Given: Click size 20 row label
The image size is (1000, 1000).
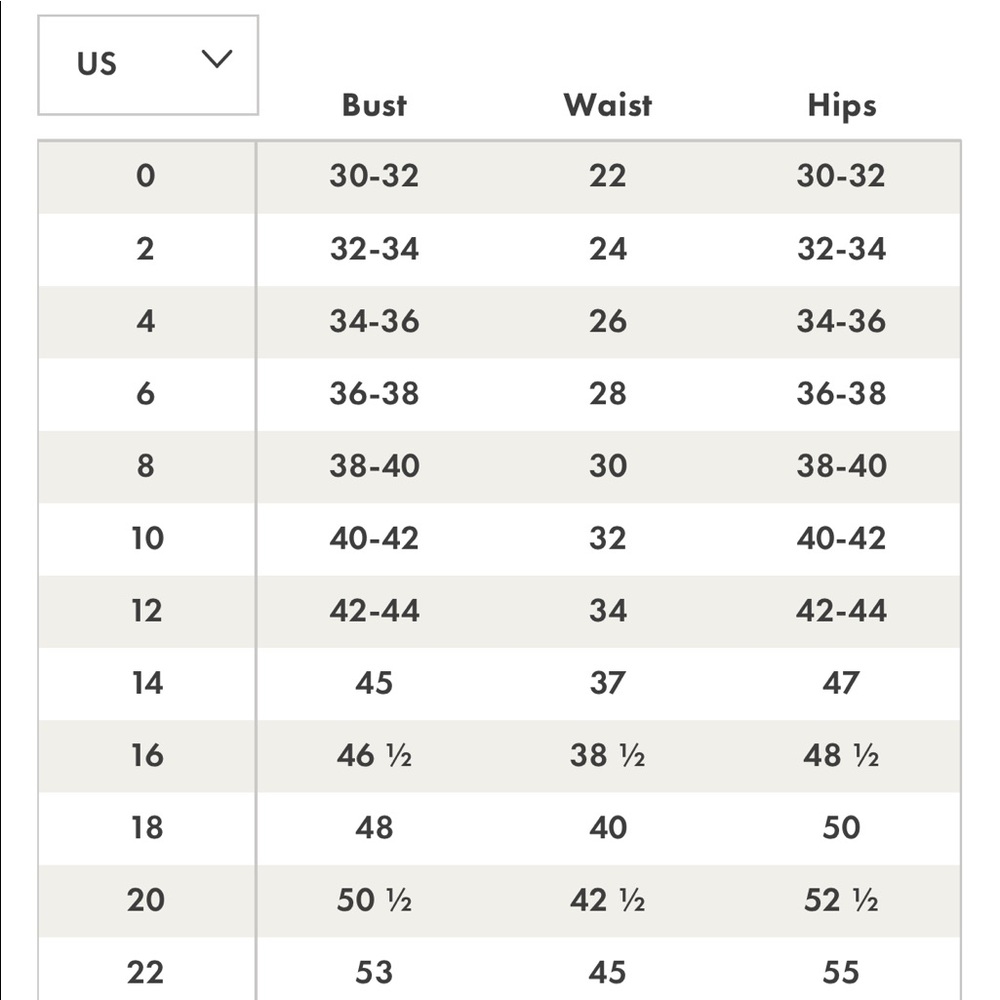Looking at the screenshot, I should (x=146, y=901).
